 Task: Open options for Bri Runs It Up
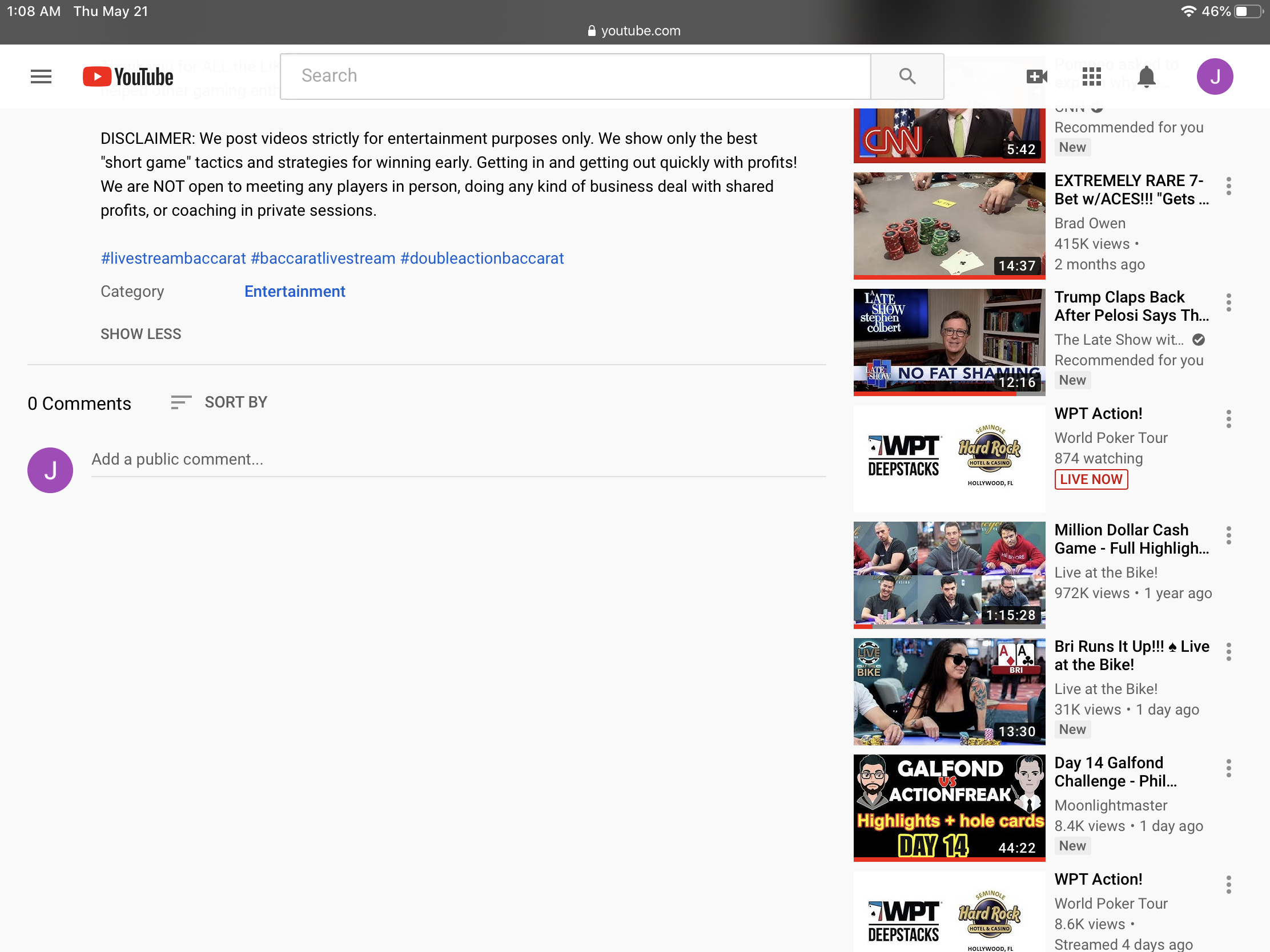tap(1228, 652)
